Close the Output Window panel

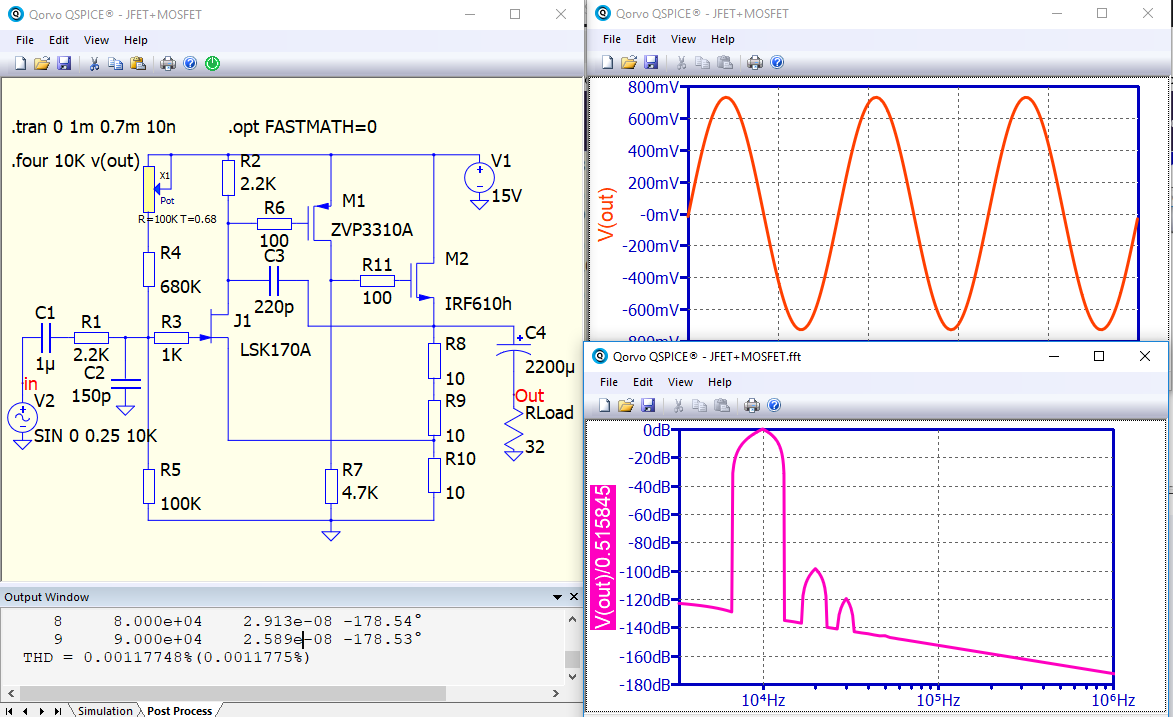(x=574, y=597)
